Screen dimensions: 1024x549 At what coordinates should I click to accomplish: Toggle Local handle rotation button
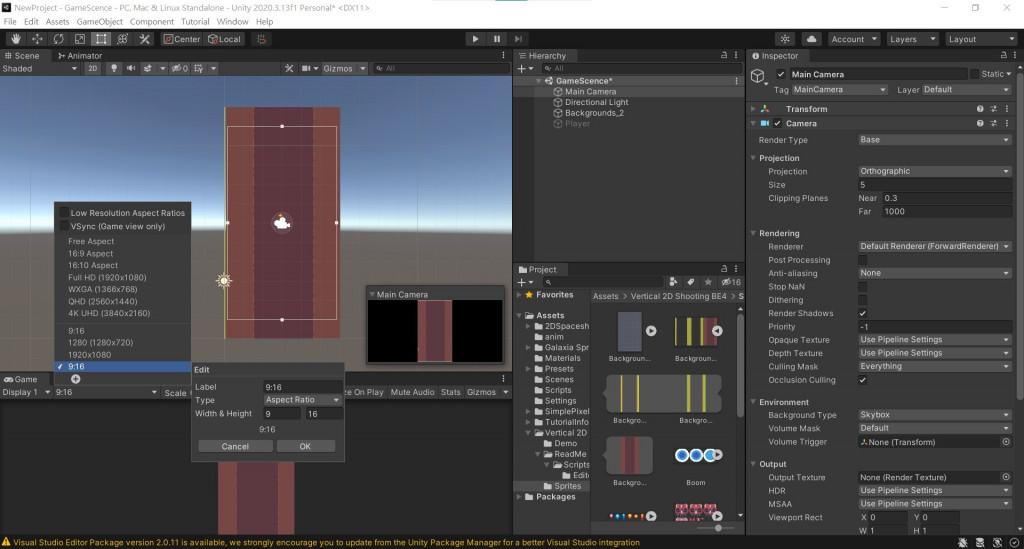point(224,39)
